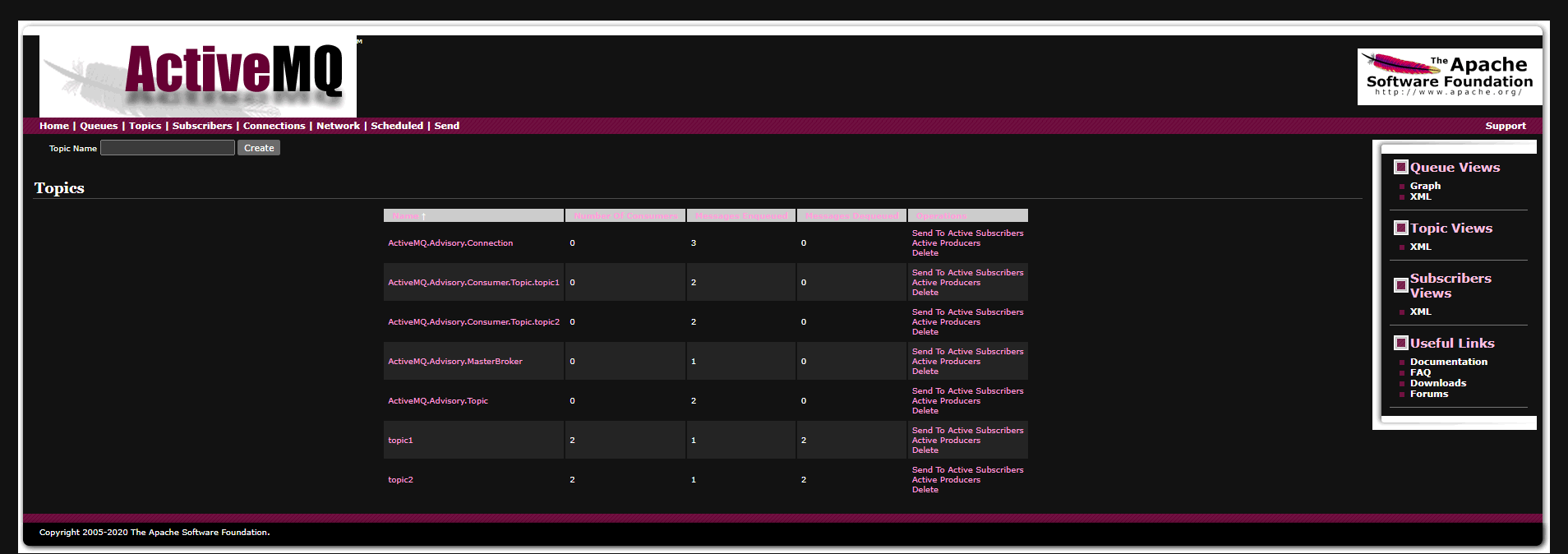Open the Apache Software Foundation logo
Viewport: 1568px width, 554px height.
(1450, 76)
